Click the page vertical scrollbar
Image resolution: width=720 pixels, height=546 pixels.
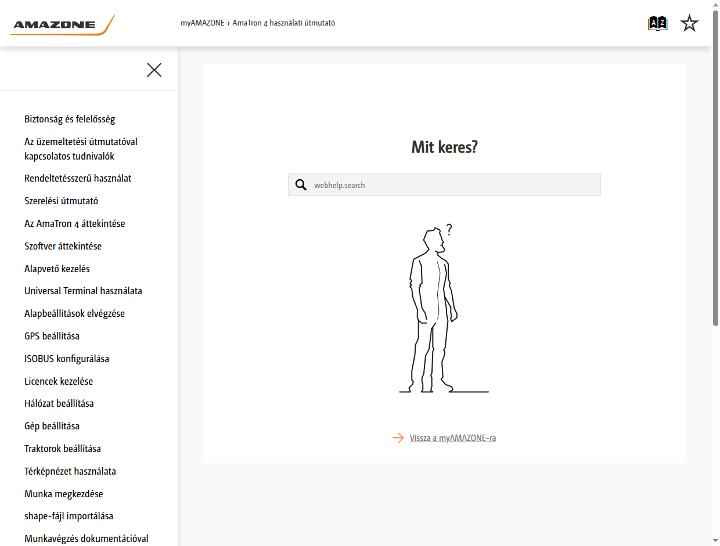pos(715,168)
